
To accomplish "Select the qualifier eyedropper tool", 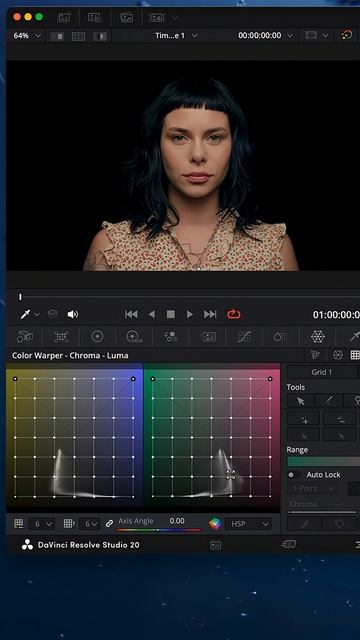I will click(25, 314).
